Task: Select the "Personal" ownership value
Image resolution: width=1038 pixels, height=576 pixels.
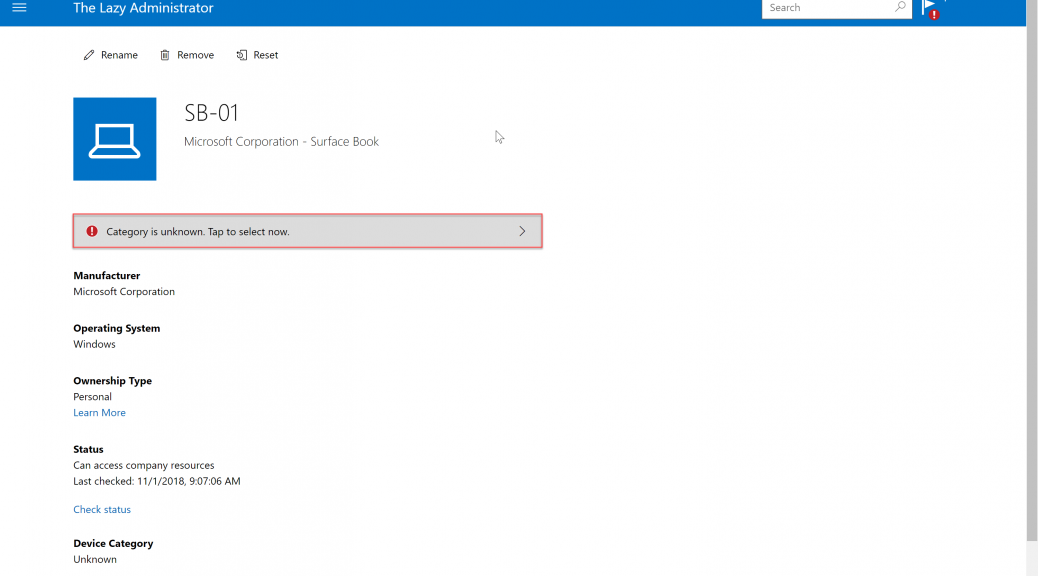Action: (92, 397)
